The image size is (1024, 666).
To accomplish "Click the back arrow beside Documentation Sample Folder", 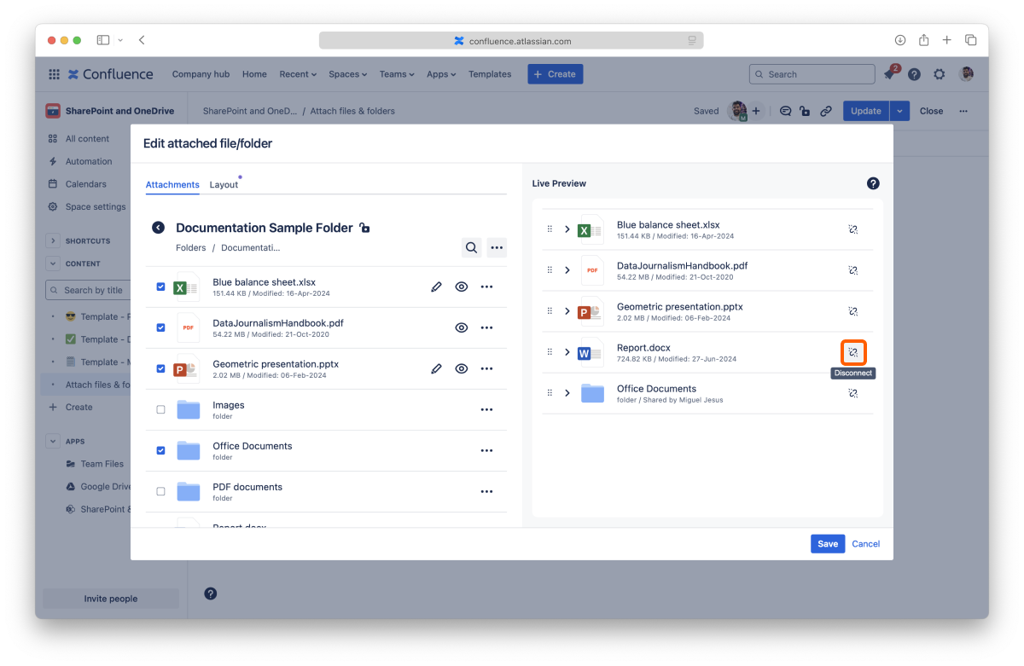I will coord(158,228).
